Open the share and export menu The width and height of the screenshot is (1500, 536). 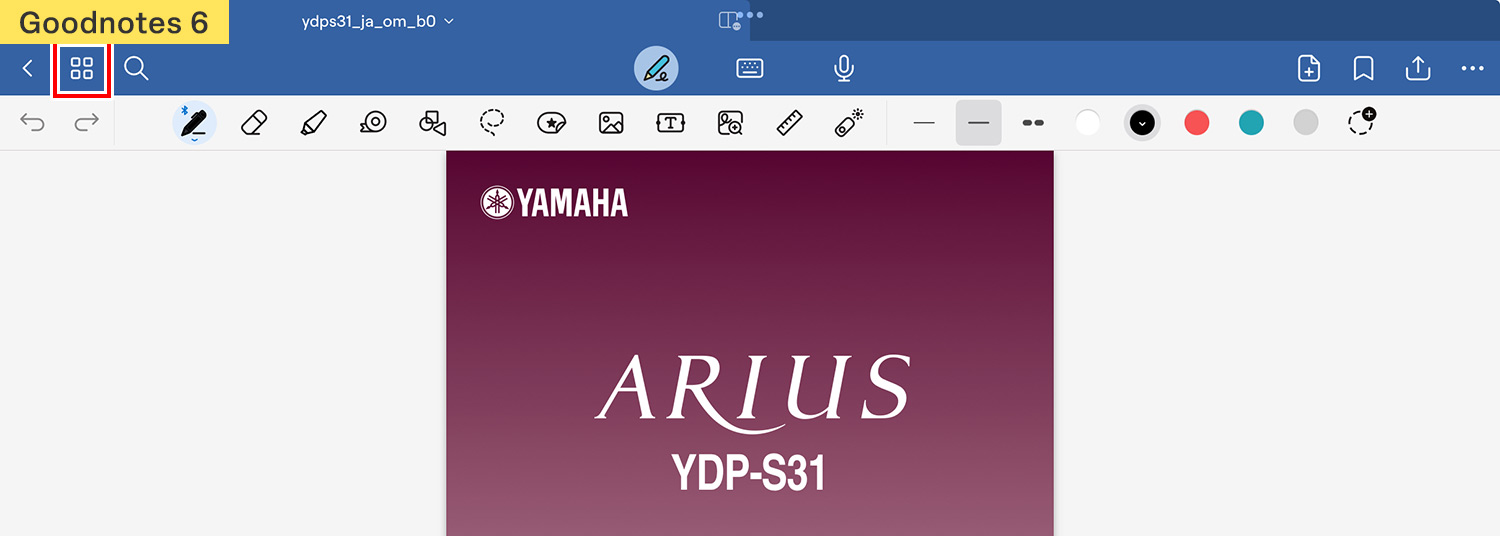click(x=1417, y=69)
